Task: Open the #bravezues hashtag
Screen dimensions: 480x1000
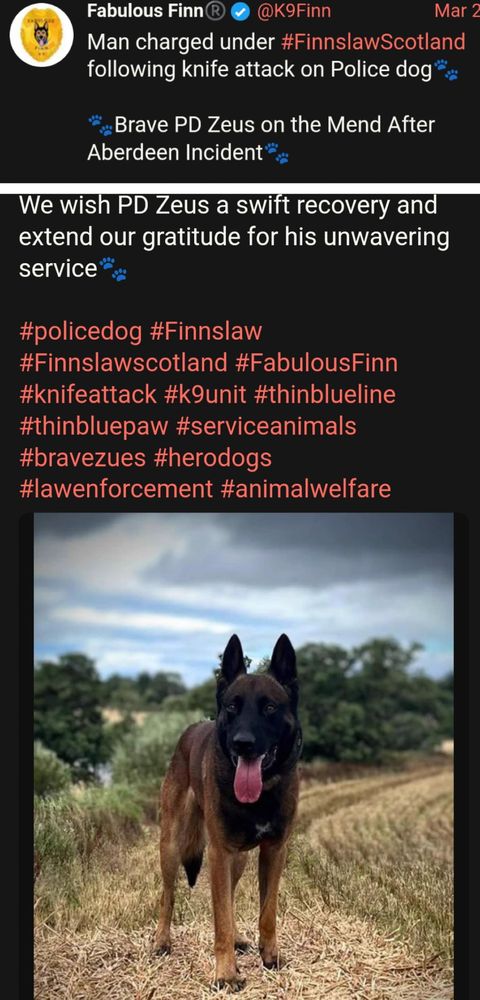Action: pos(84,458)
